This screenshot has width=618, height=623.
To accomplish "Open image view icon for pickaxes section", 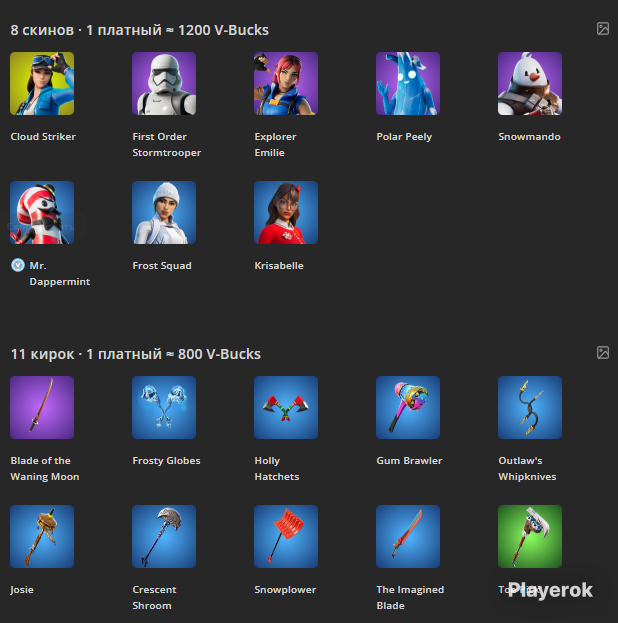I will 603,352.
